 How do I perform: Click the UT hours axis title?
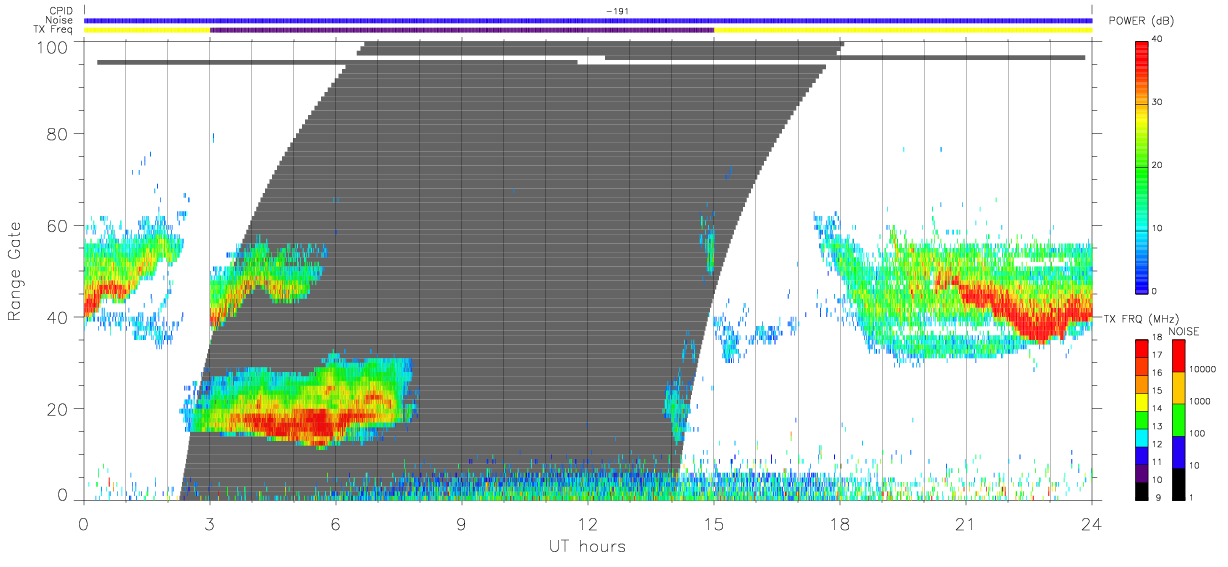(586, 546)
